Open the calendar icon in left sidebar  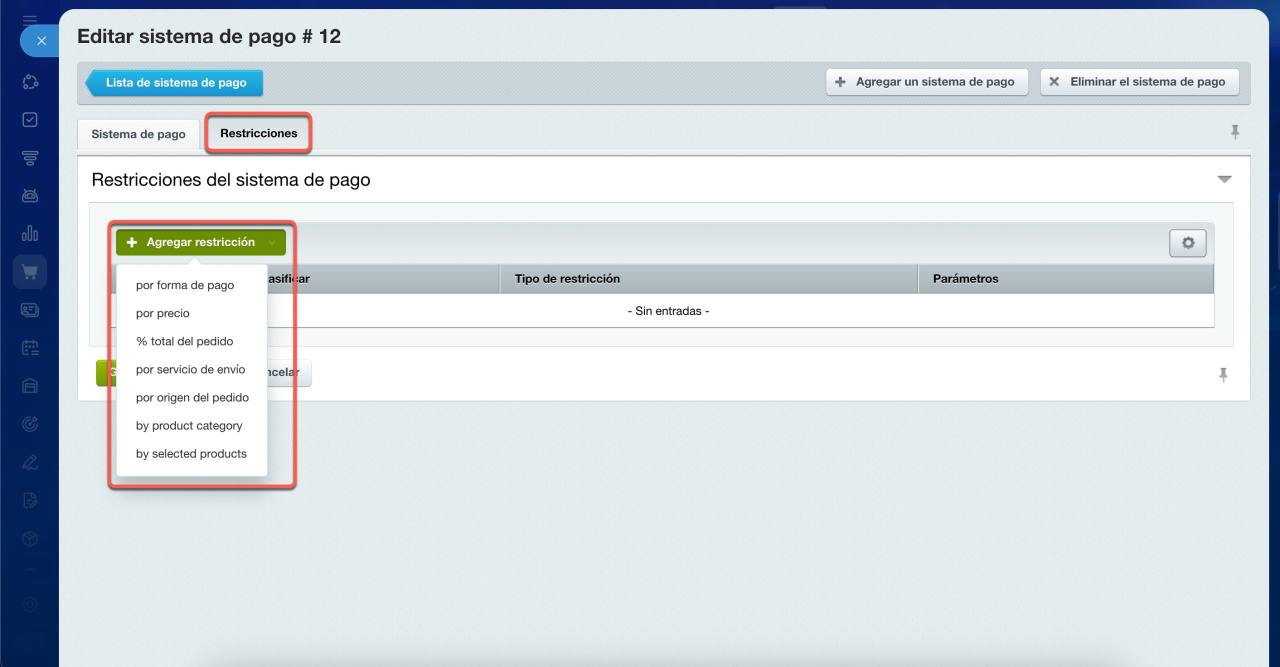click(30, 348)
